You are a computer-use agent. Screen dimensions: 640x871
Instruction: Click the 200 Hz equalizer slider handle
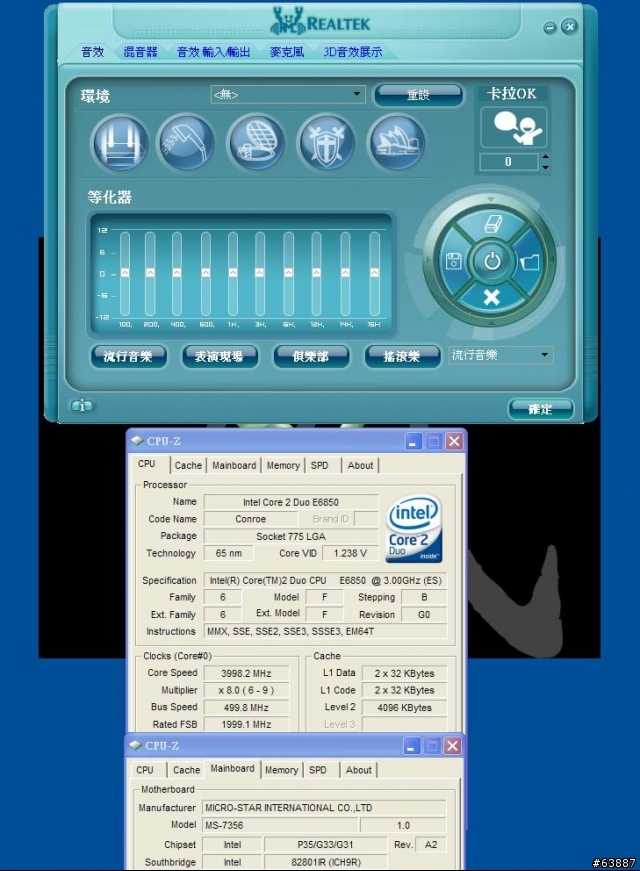pyautogui.click(x=150, y=273)
